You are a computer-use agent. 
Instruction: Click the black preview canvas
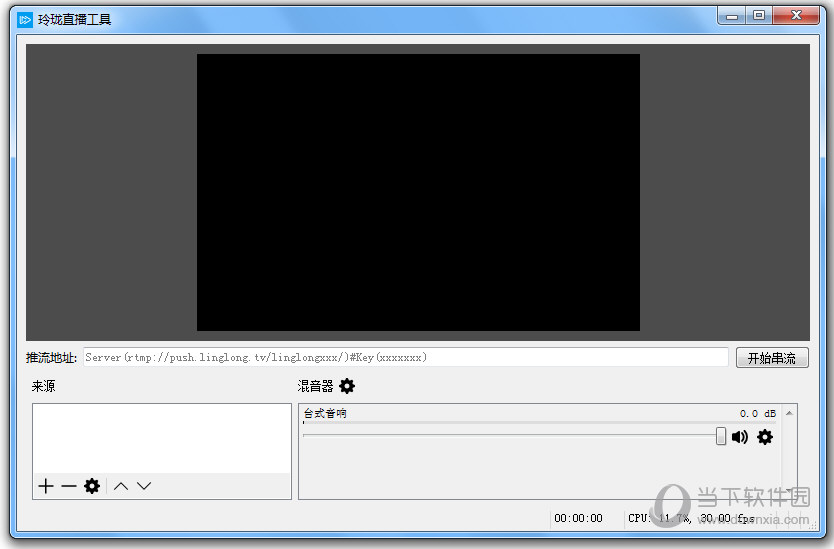[418, 192]
